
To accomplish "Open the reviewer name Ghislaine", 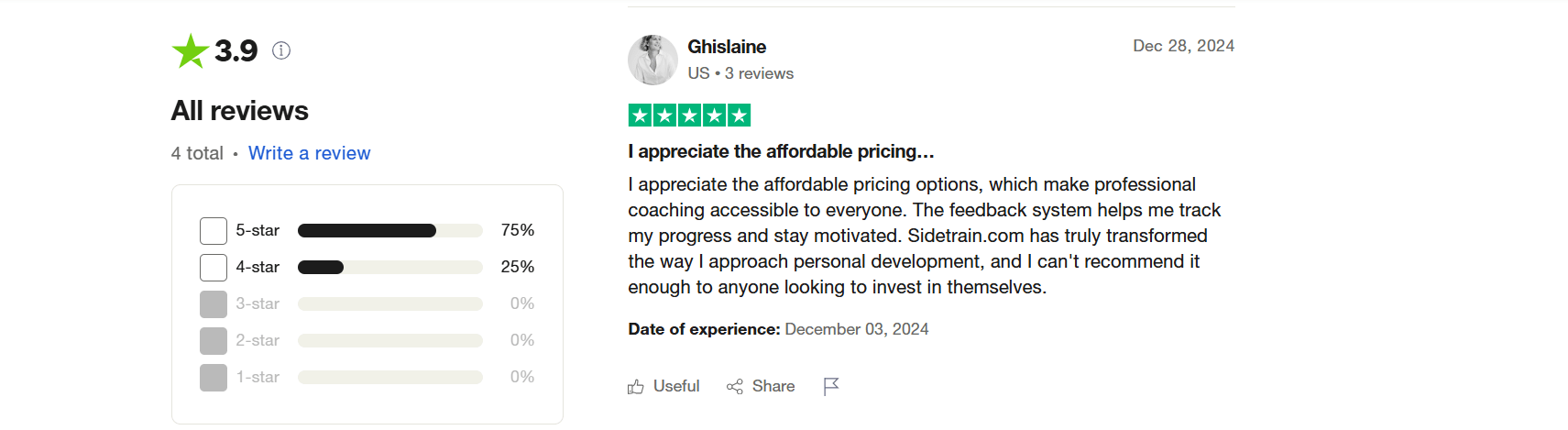I will (x=727, y=47).
